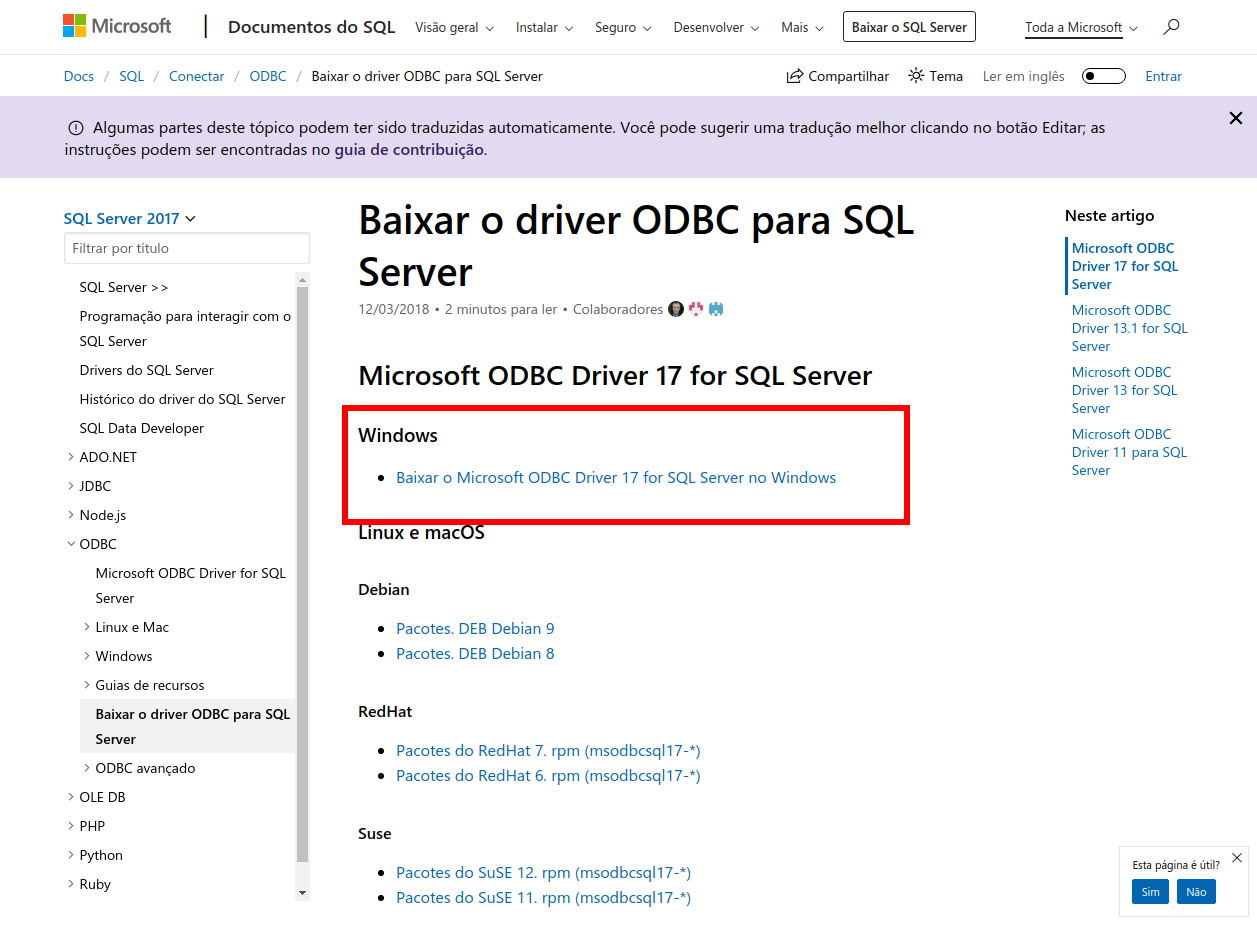Image resolution: width=1257 pixels, height=925 pixels.
Task: Collapse the ODBC tree node
Action: (x=71, y=544)
